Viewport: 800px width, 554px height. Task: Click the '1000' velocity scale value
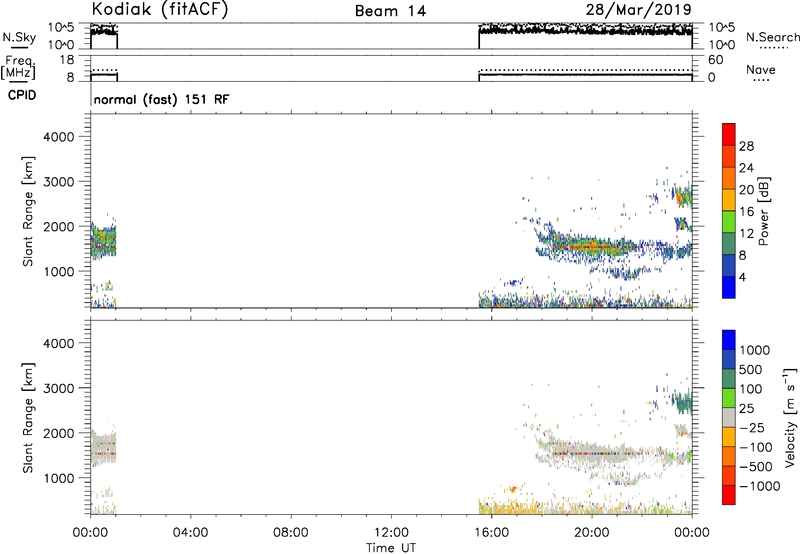(x=755, y=350)
